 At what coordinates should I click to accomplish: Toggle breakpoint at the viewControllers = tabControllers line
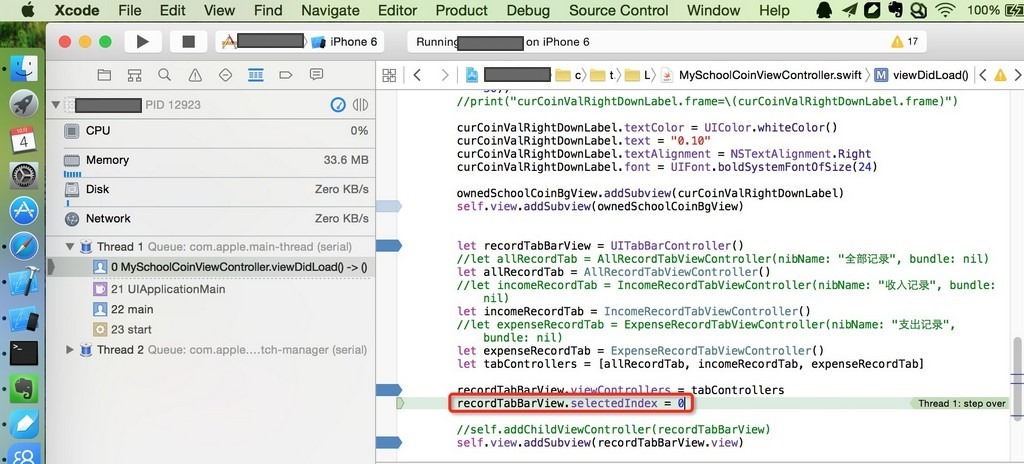coord(389,390)
